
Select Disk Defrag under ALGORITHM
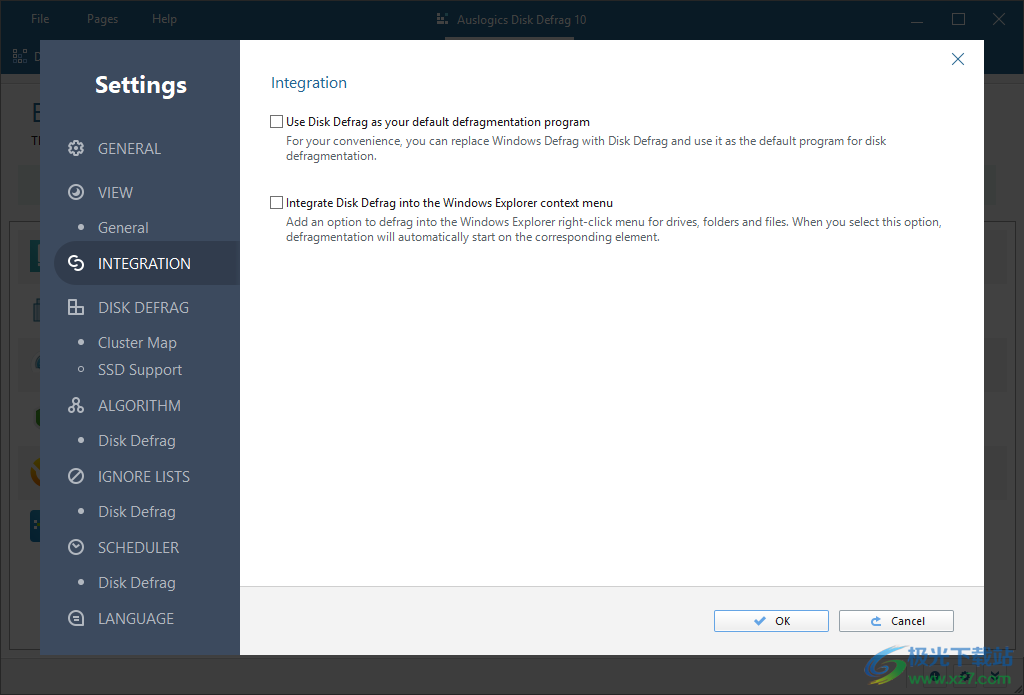tap(136, 441)
